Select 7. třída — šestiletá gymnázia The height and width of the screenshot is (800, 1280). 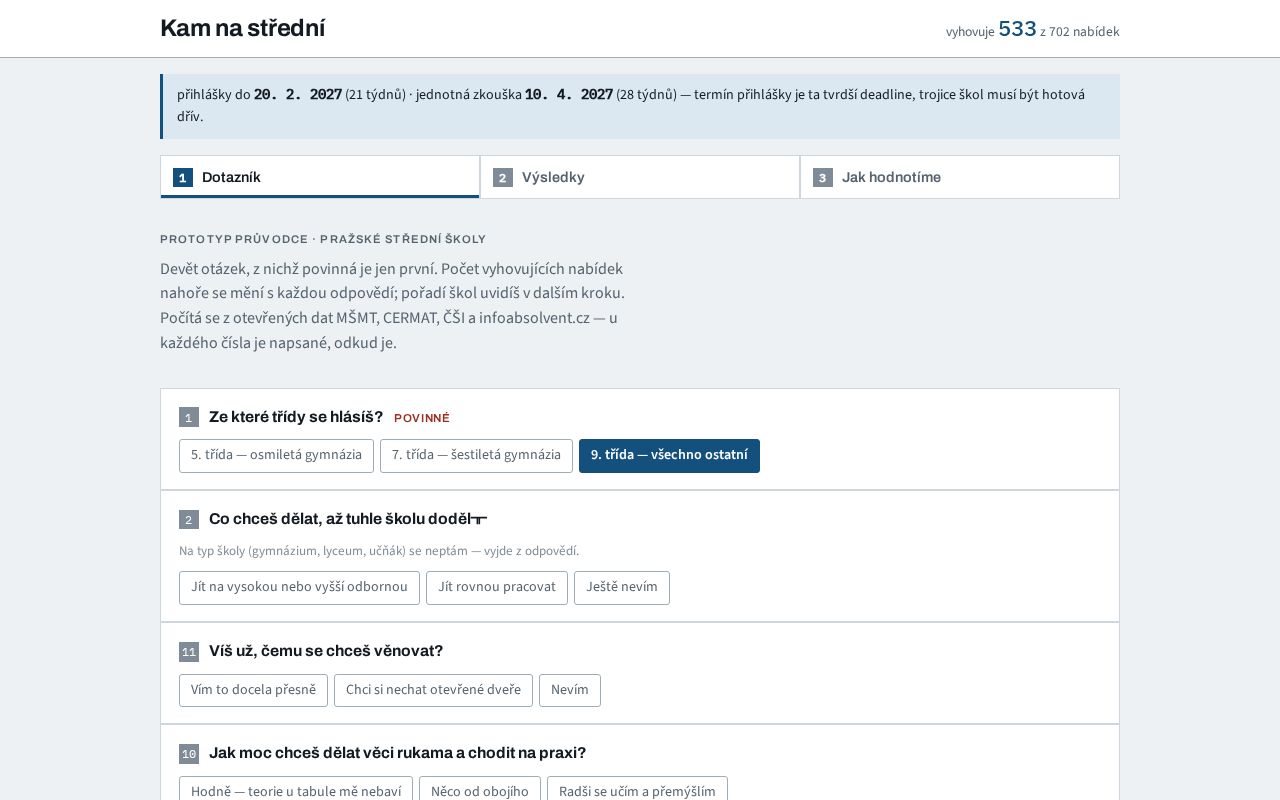point(476,456)
